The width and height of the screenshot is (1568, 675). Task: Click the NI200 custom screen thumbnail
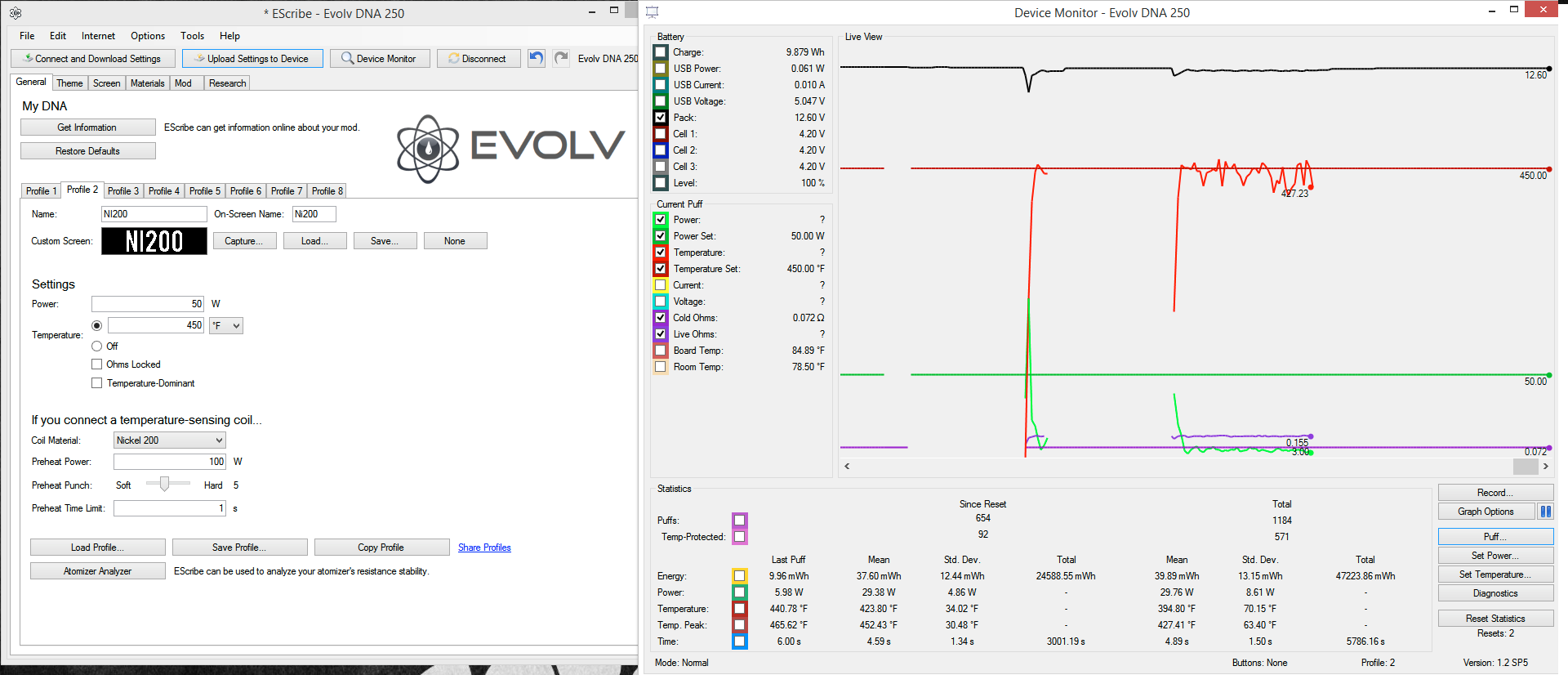tap(154, 241)
